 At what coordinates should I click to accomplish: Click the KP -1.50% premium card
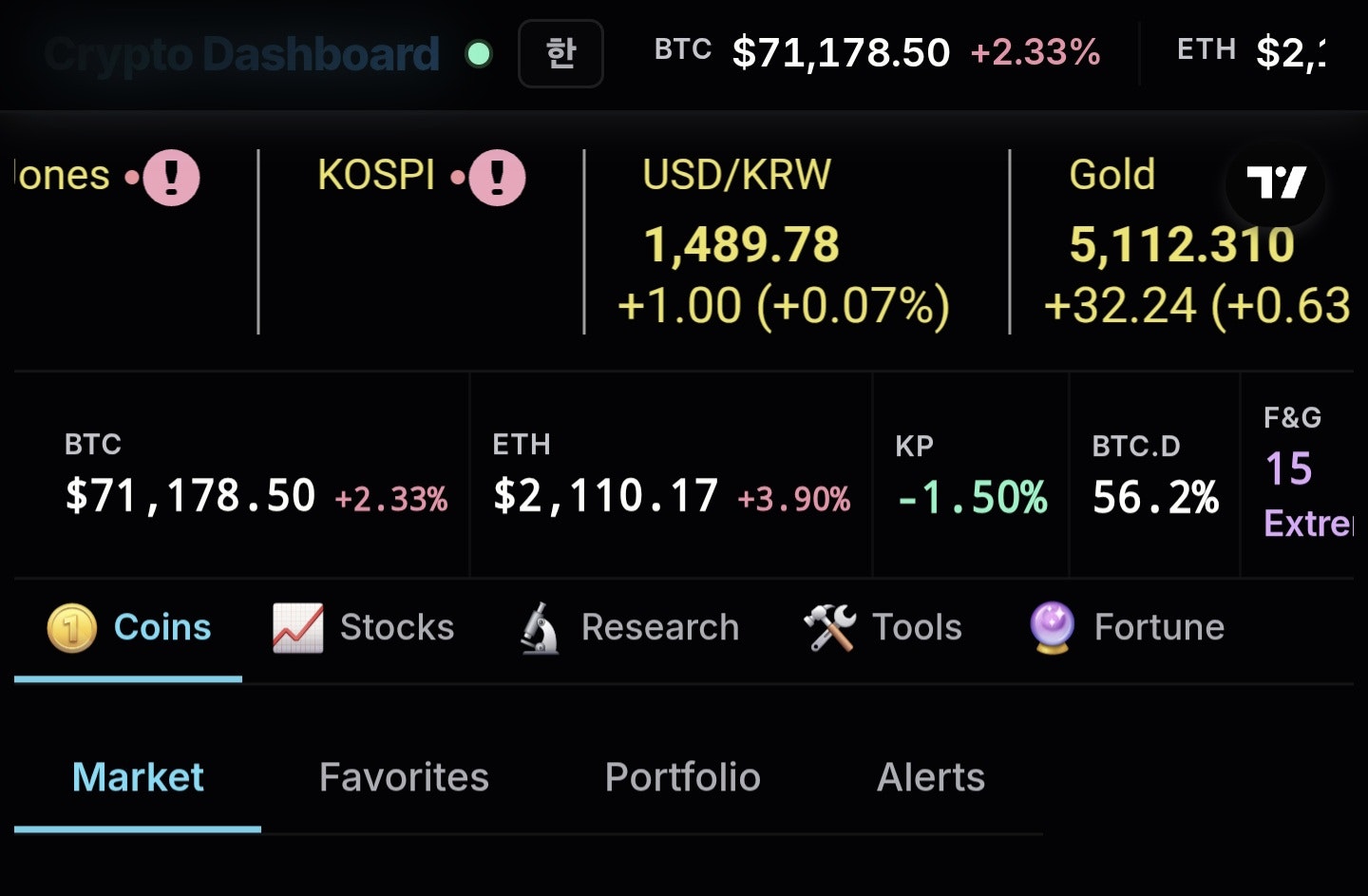969,475
